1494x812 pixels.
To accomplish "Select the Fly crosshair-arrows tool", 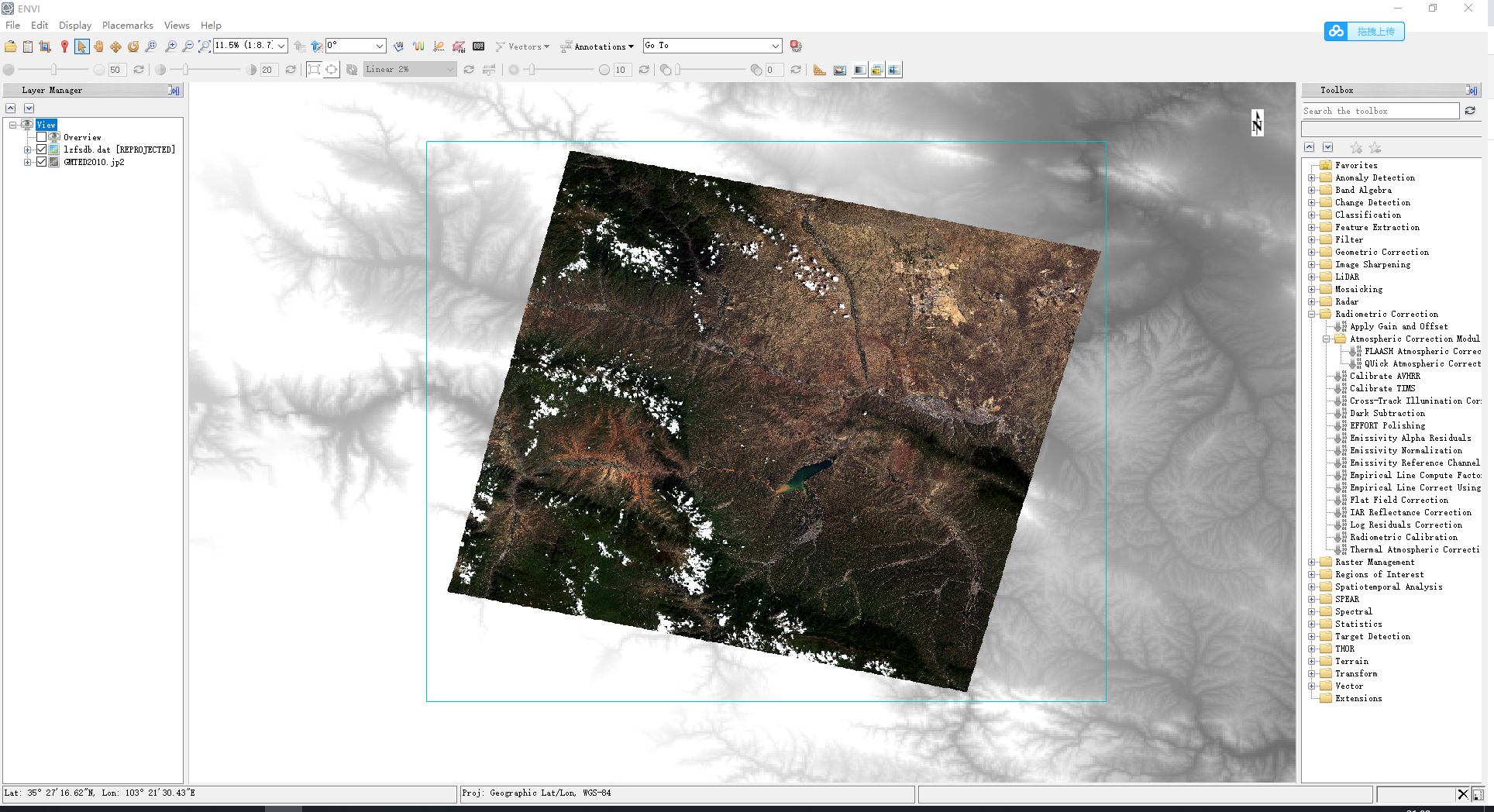I will point(115,46).
